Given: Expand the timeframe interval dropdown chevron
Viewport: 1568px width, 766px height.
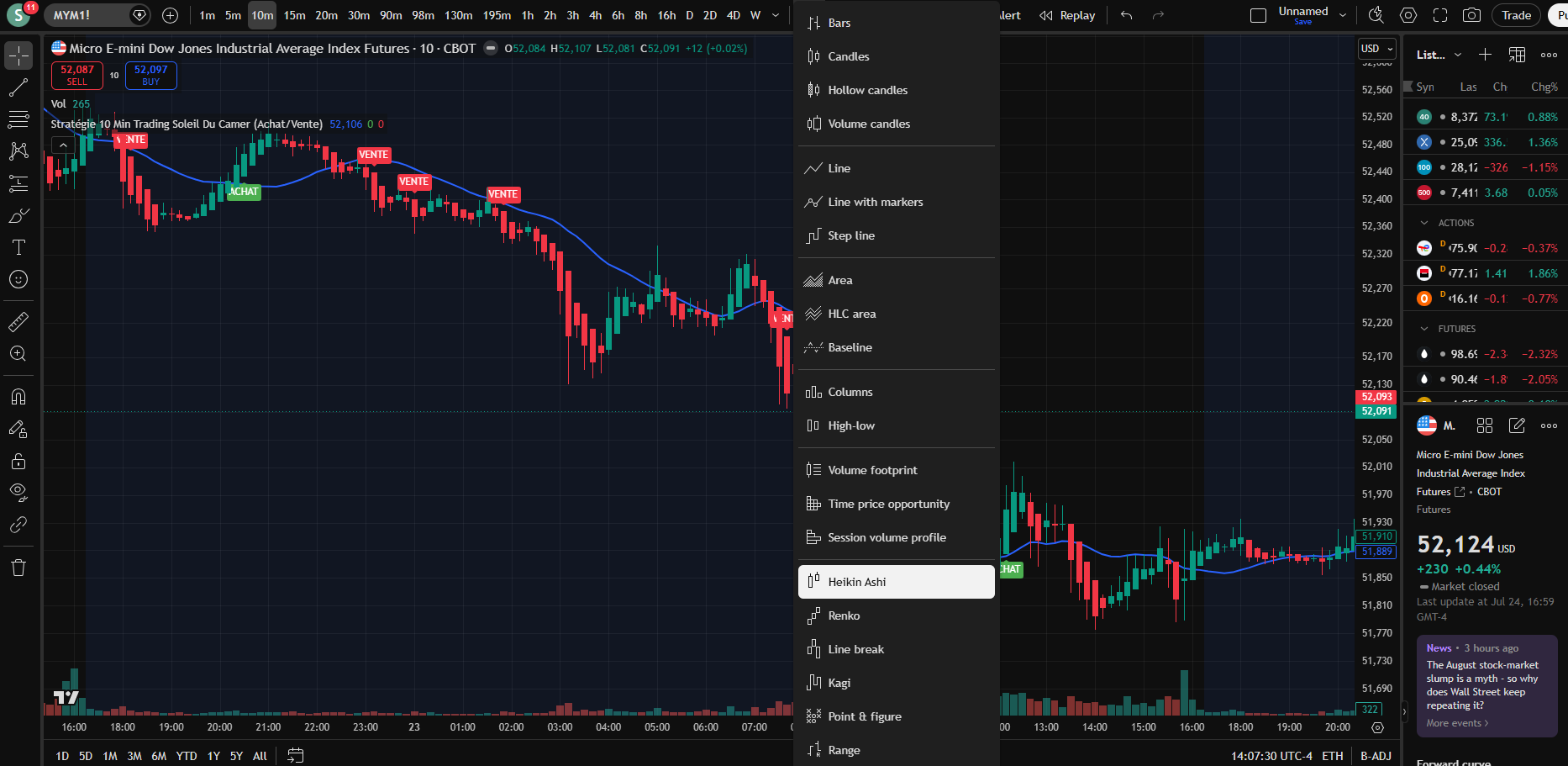Looking at the screenshot, I should (776, 15).
